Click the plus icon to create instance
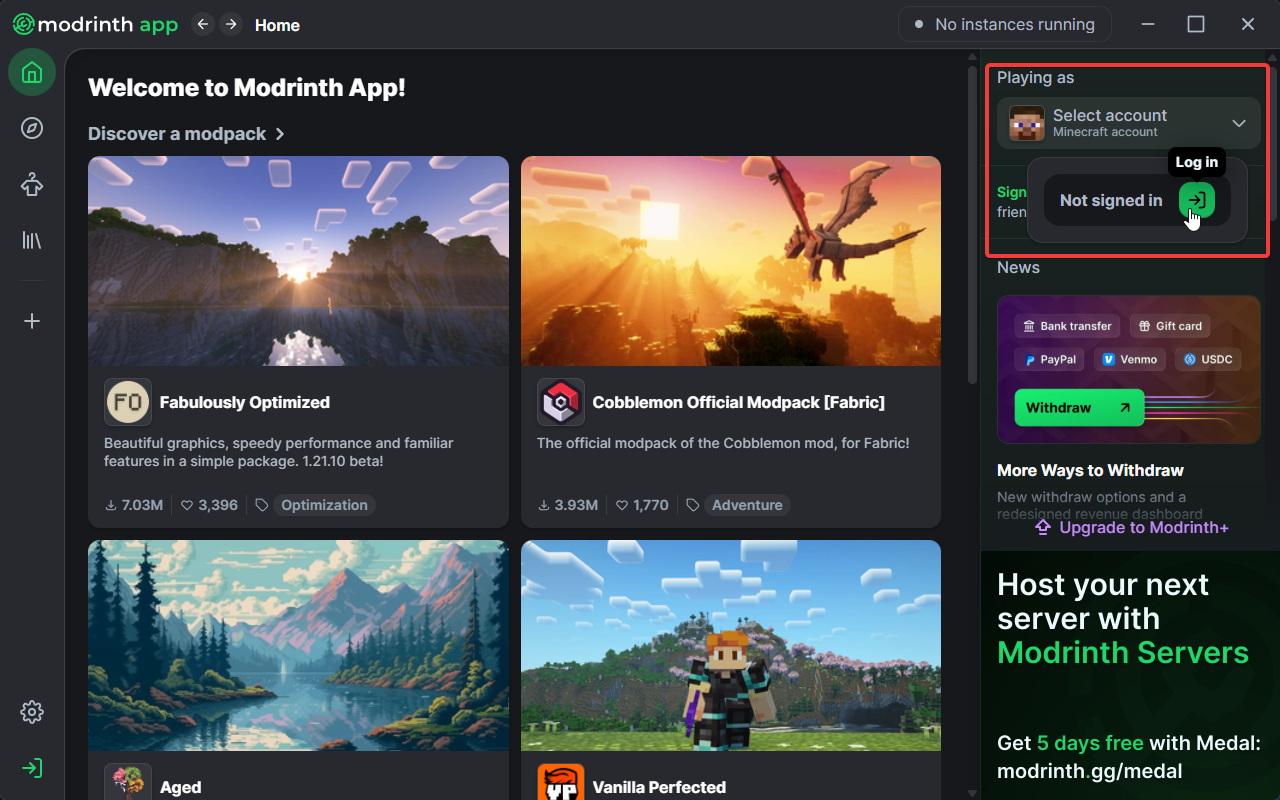The height and width of the screenshot is (800, 1280). point(32,321)
